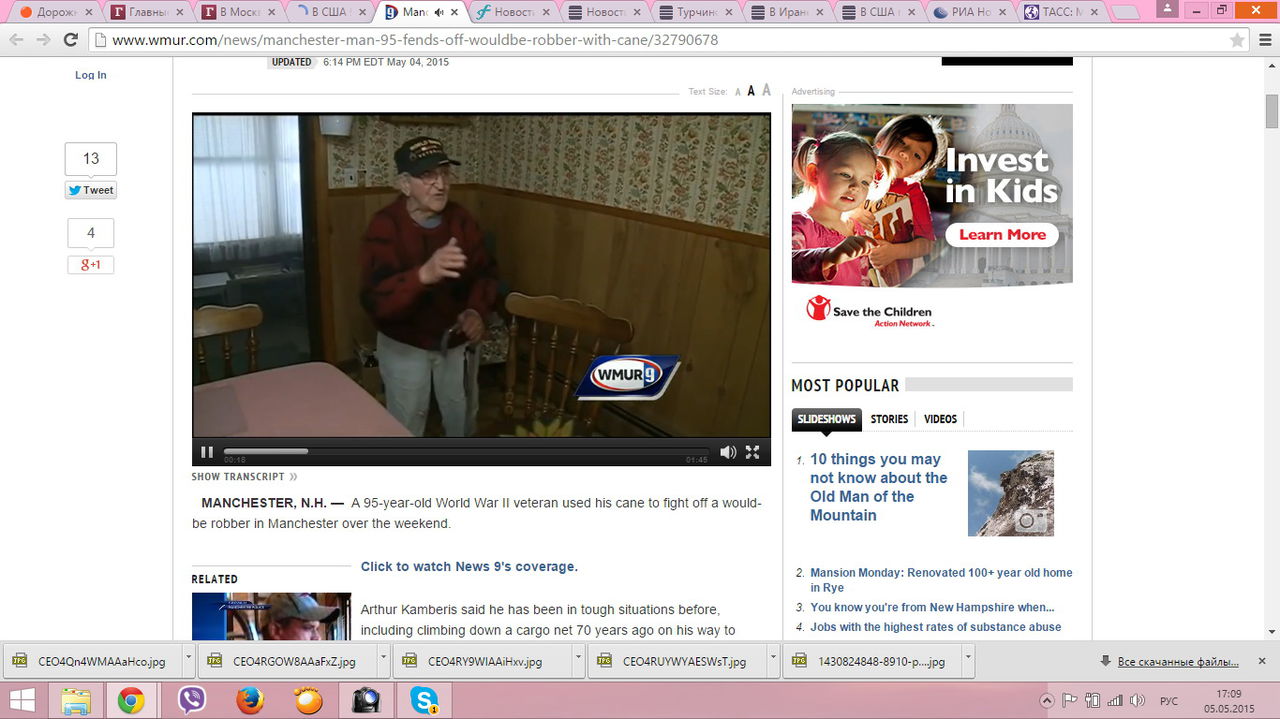Open Viber from the taskbar
Viewport: 1280px width, 719px height.
coord(191,700)
